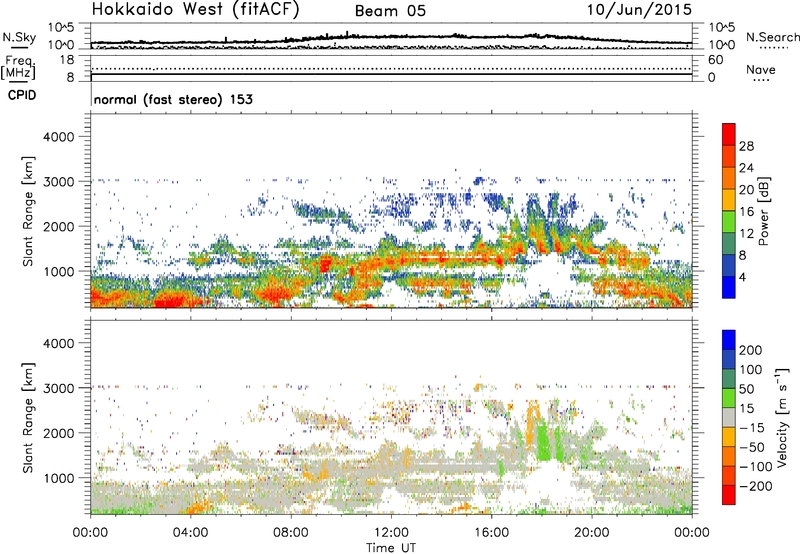Click the '18' frequency axis value
The image size is (800, 554).
point(67,60)
